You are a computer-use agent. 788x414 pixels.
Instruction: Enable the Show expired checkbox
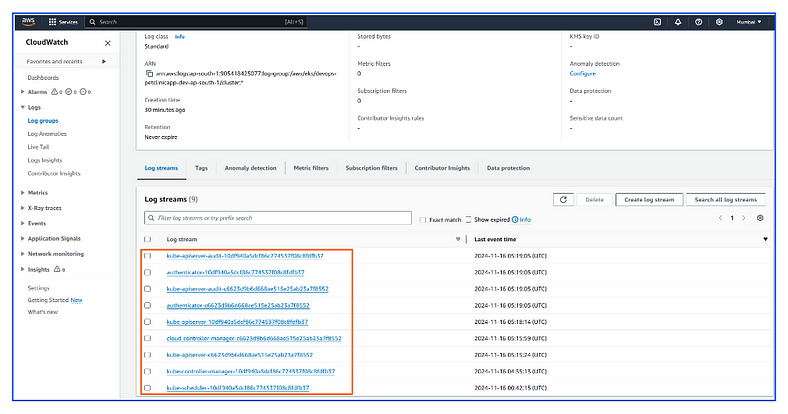pos(468,220)
